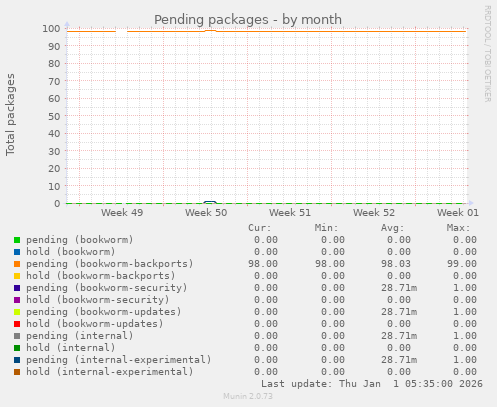
Task: Click the 'pending (internal)' legend label
Action: point(80,336)
